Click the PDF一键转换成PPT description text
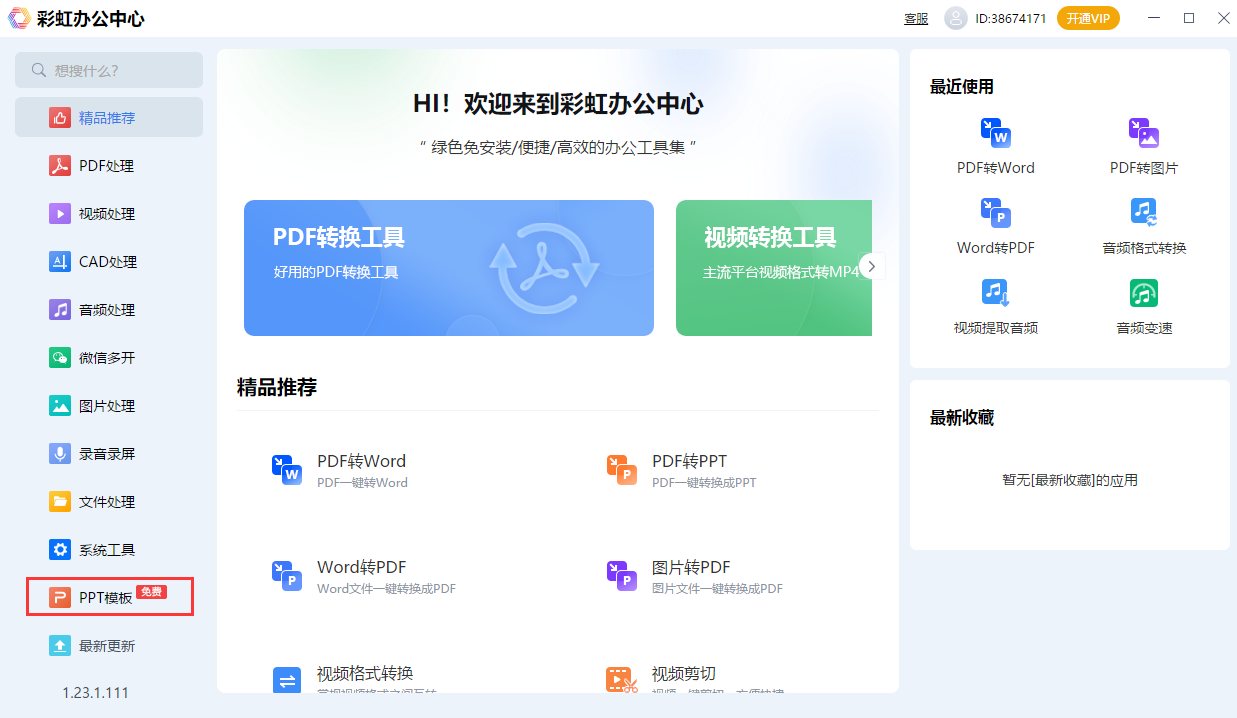The image size is (1237, 718). (x=704, y=483)
